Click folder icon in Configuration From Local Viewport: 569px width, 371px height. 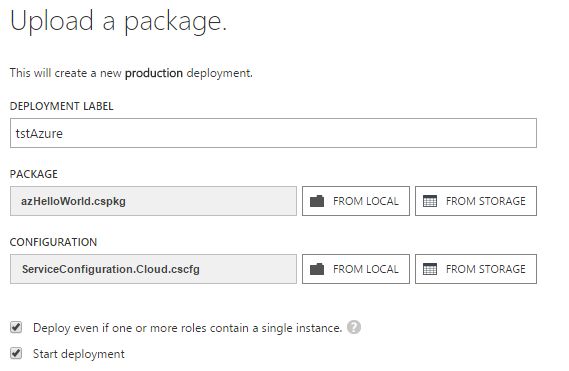(x=317, y=269)
